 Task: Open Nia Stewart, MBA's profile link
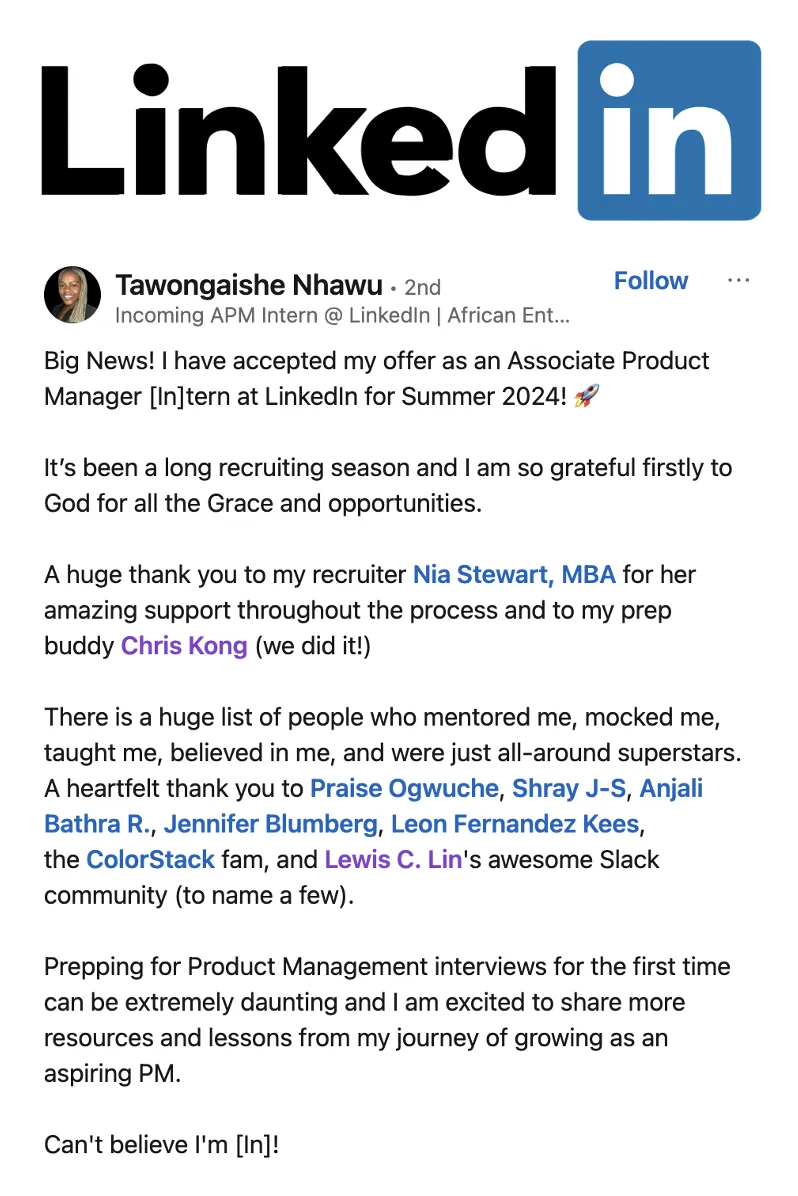click(x=514, y=575)
